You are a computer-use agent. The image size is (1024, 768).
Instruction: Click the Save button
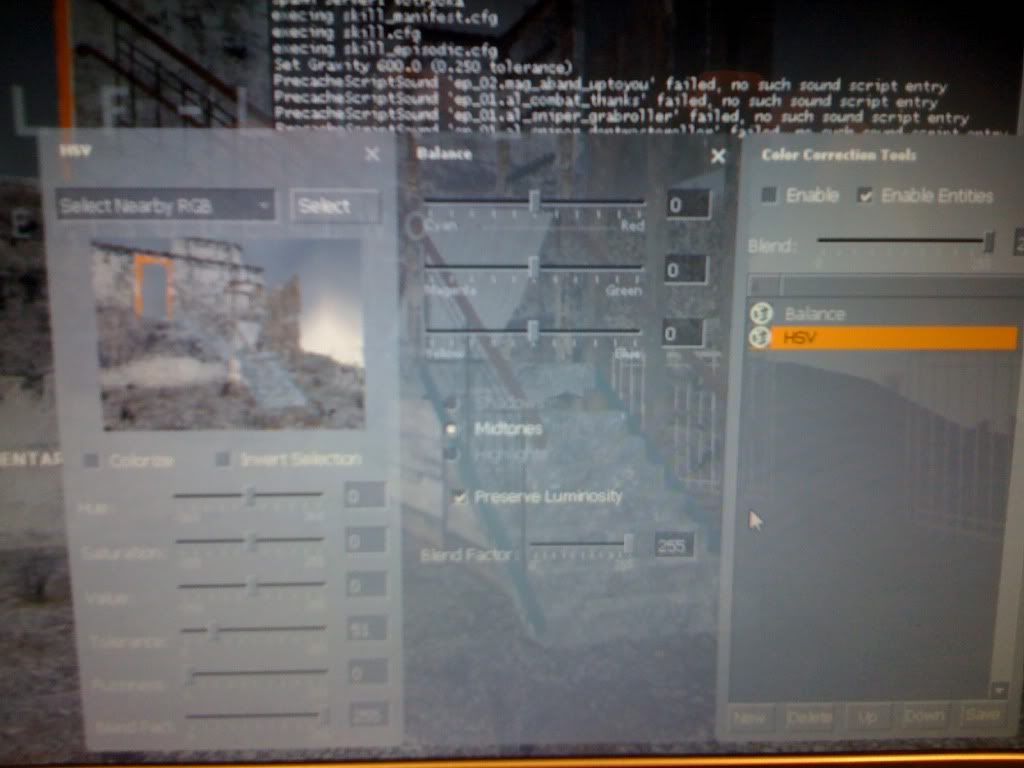(x=980, y=717)
